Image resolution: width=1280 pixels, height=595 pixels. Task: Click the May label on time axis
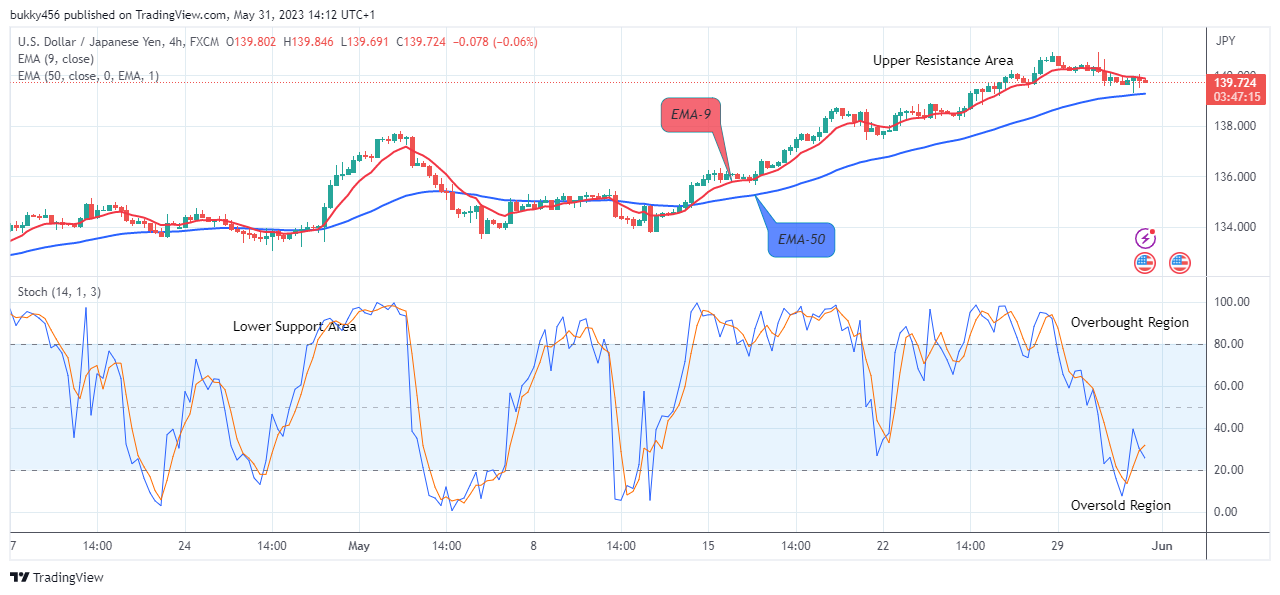point(359,546)
